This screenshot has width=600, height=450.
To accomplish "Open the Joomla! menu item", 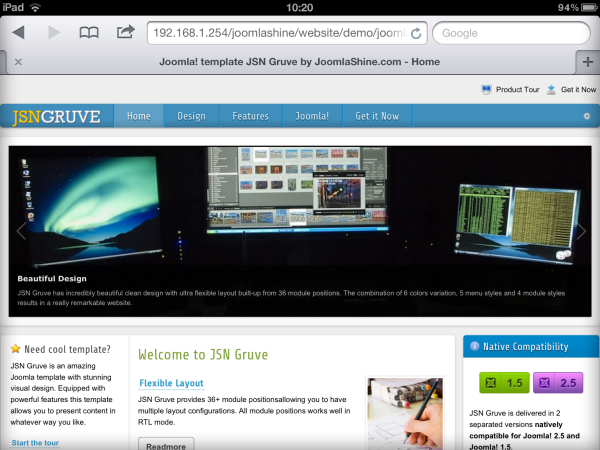I will pos(312,116).
